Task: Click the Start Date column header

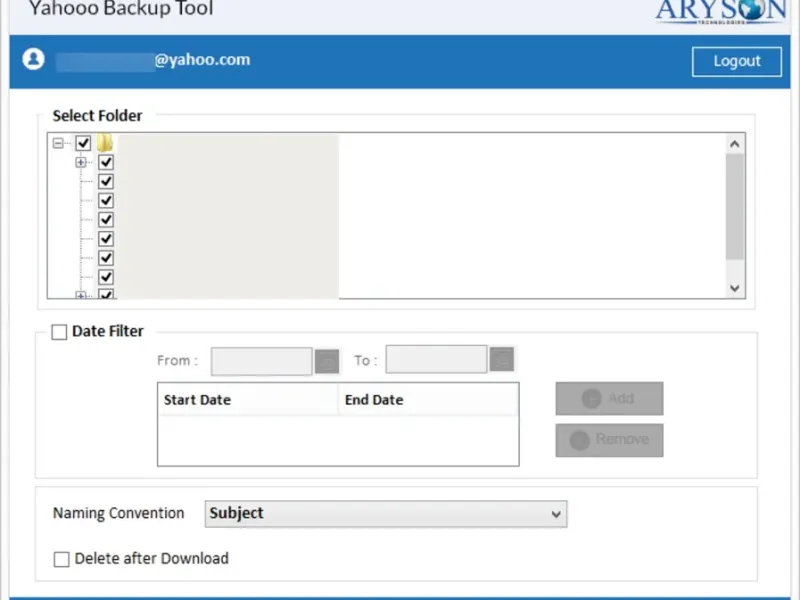Action: 248,399
